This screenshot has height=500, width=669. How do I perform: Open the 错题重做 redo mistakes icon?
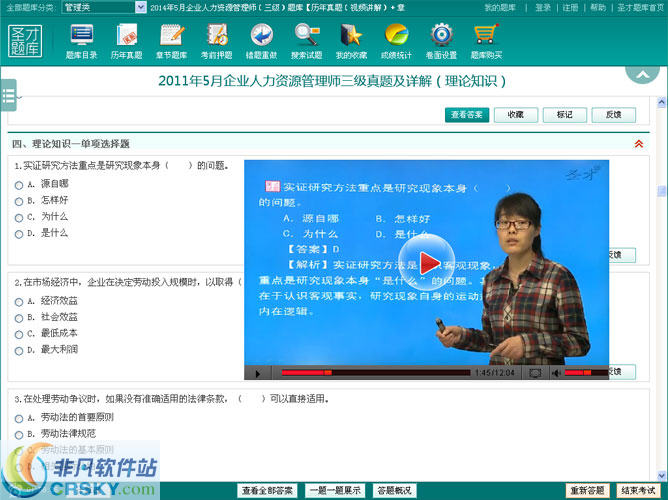262,41
